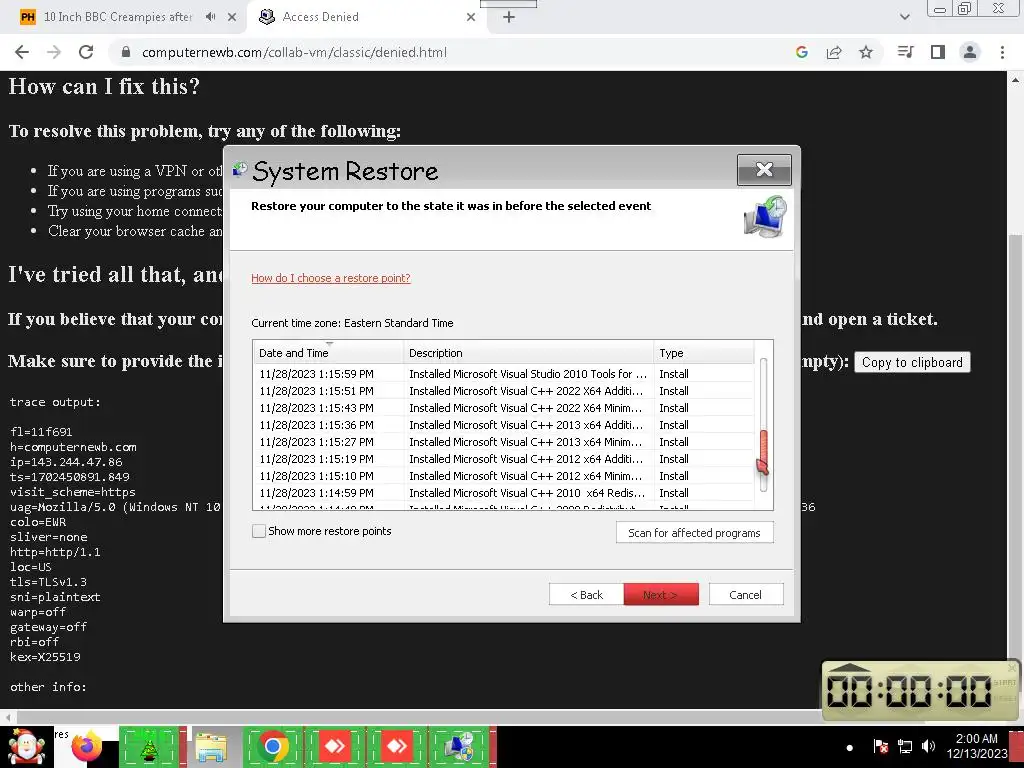This screenshot has height=768, width=1024.
Task: Click Scan for affected programs
Action: click(x=694, y=533)
